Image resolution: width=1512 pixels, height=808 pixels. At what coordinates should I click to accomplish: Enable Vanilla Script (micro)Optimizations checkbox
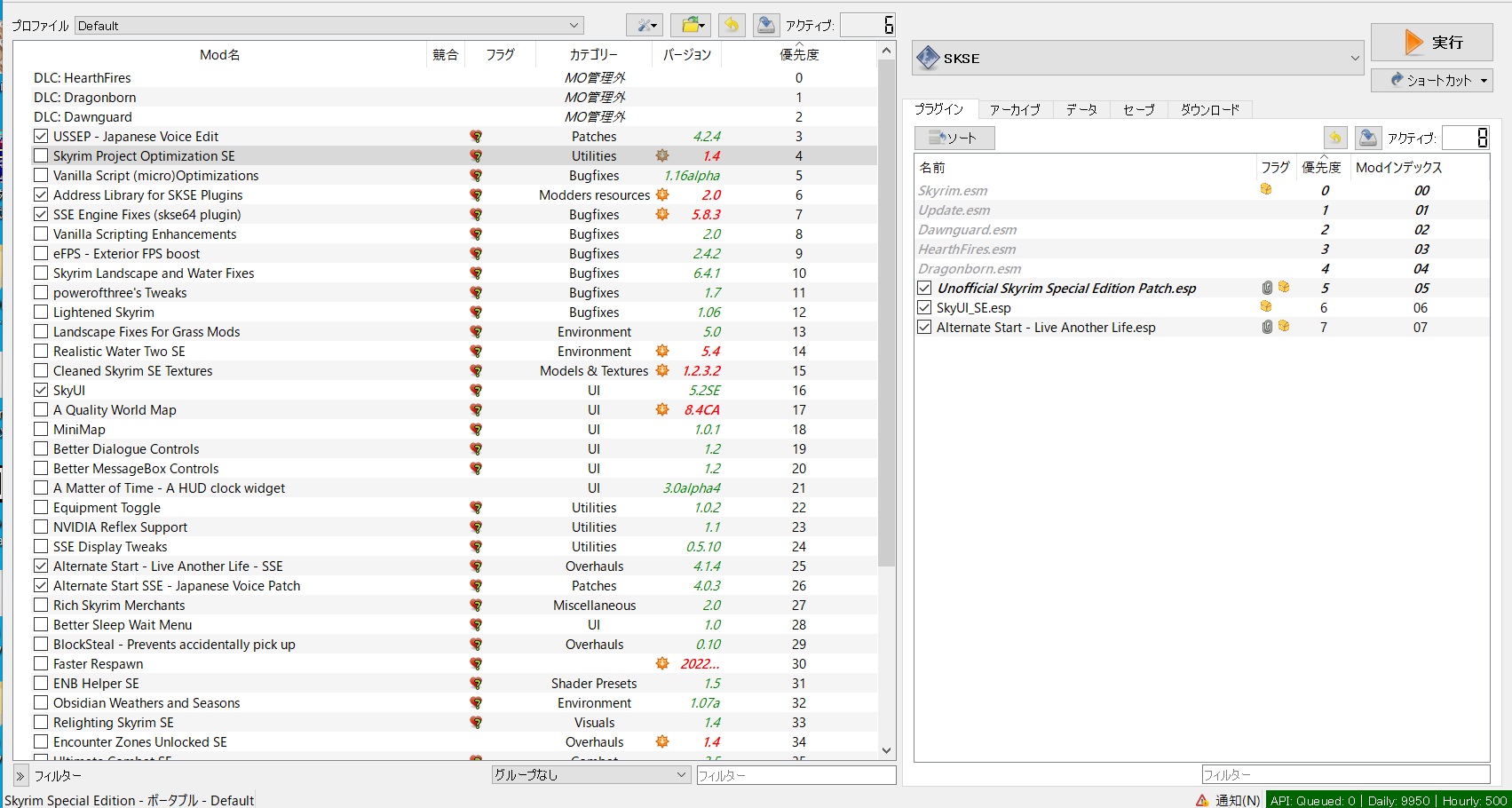pyautogui.click(x=41, y=175)
